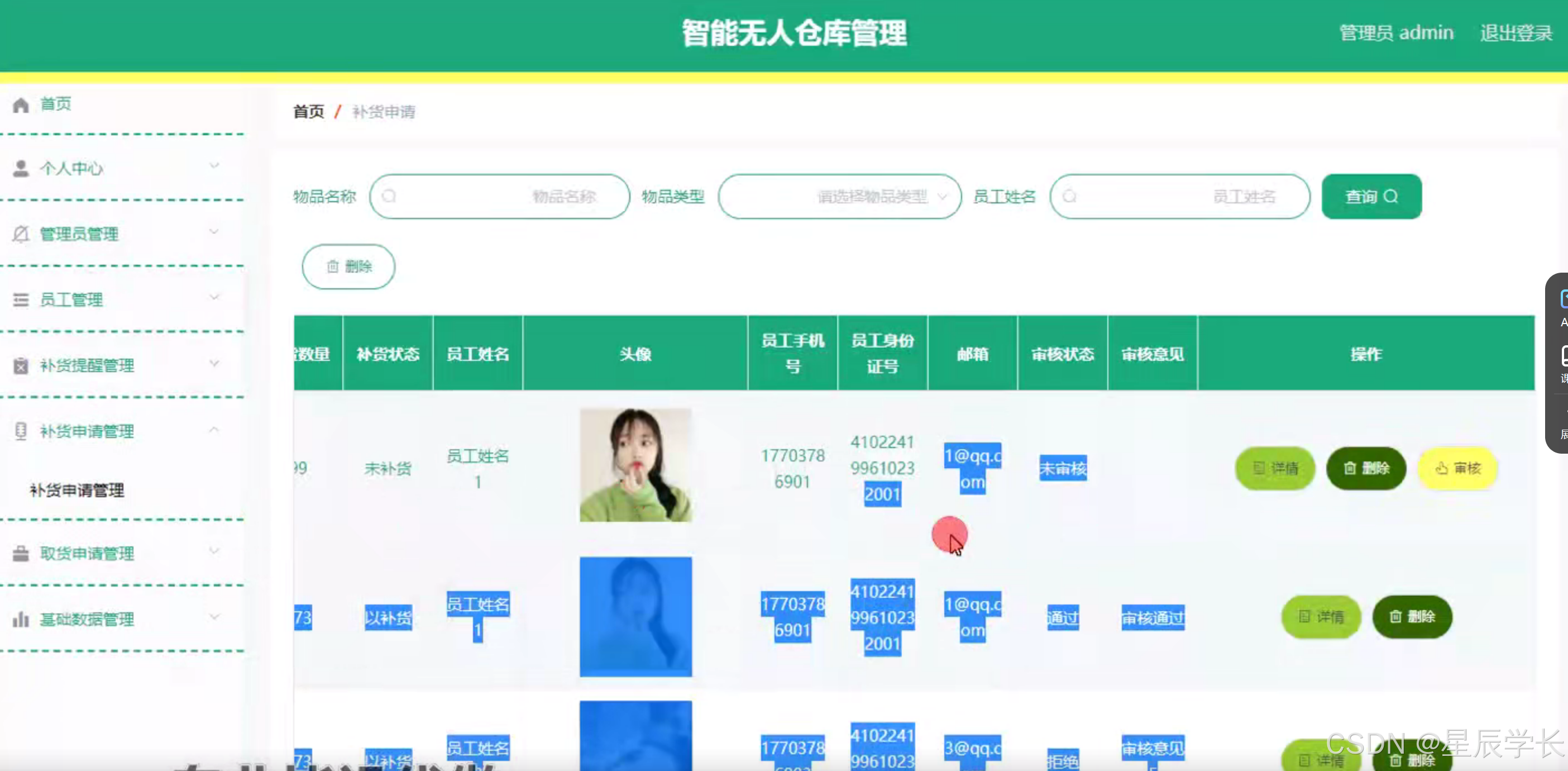Screen dimensions: 1568x771
Task: Open the 物品类型 dropdown selector
Action: click(x=839, y=196)
